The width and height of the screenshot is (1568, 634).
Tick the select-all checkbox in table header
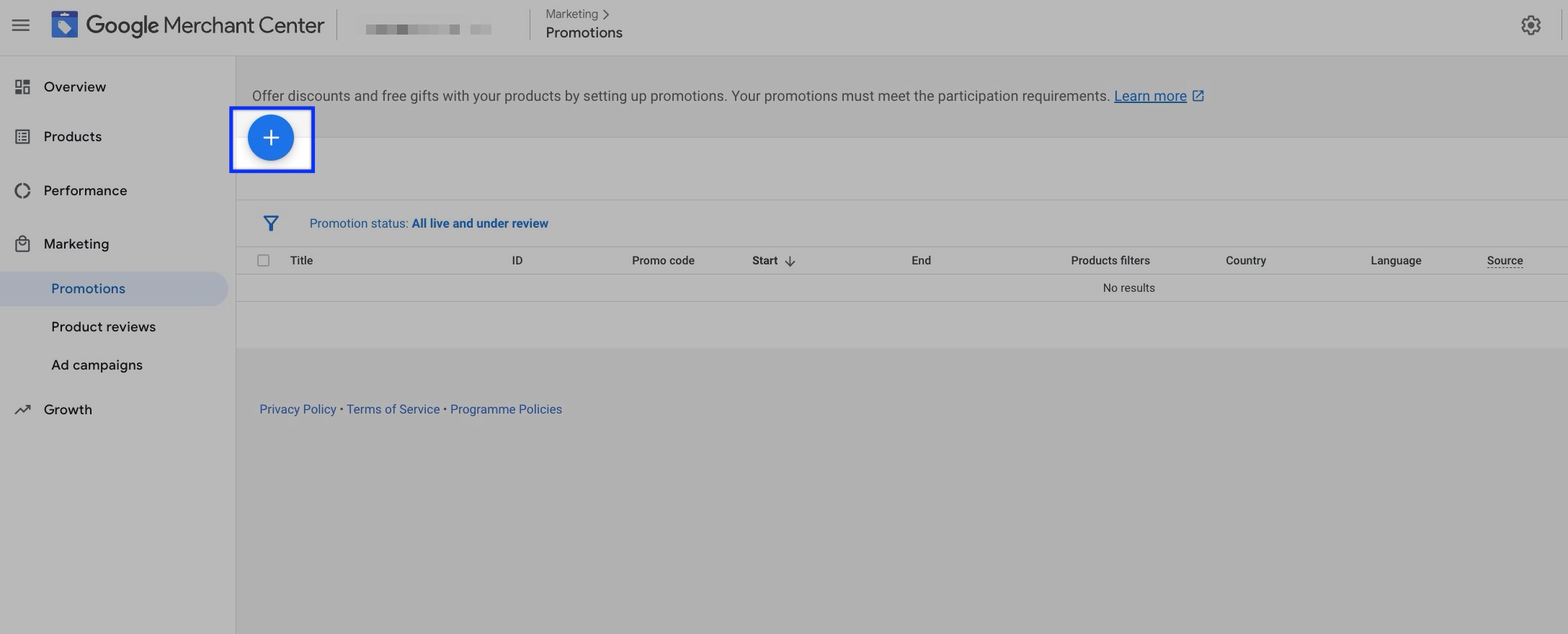[x=264, y=261]
